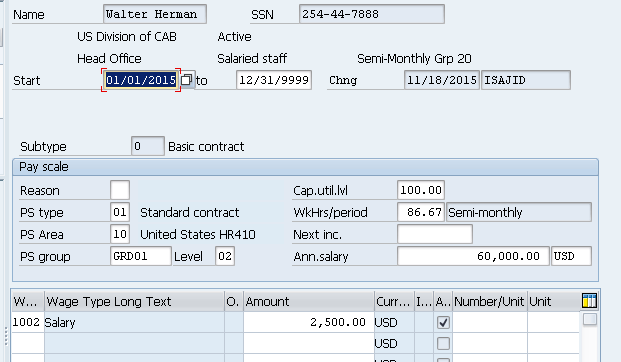
Task: Click the Cap.util.lvl field 100.00
Action: point(421,190)
